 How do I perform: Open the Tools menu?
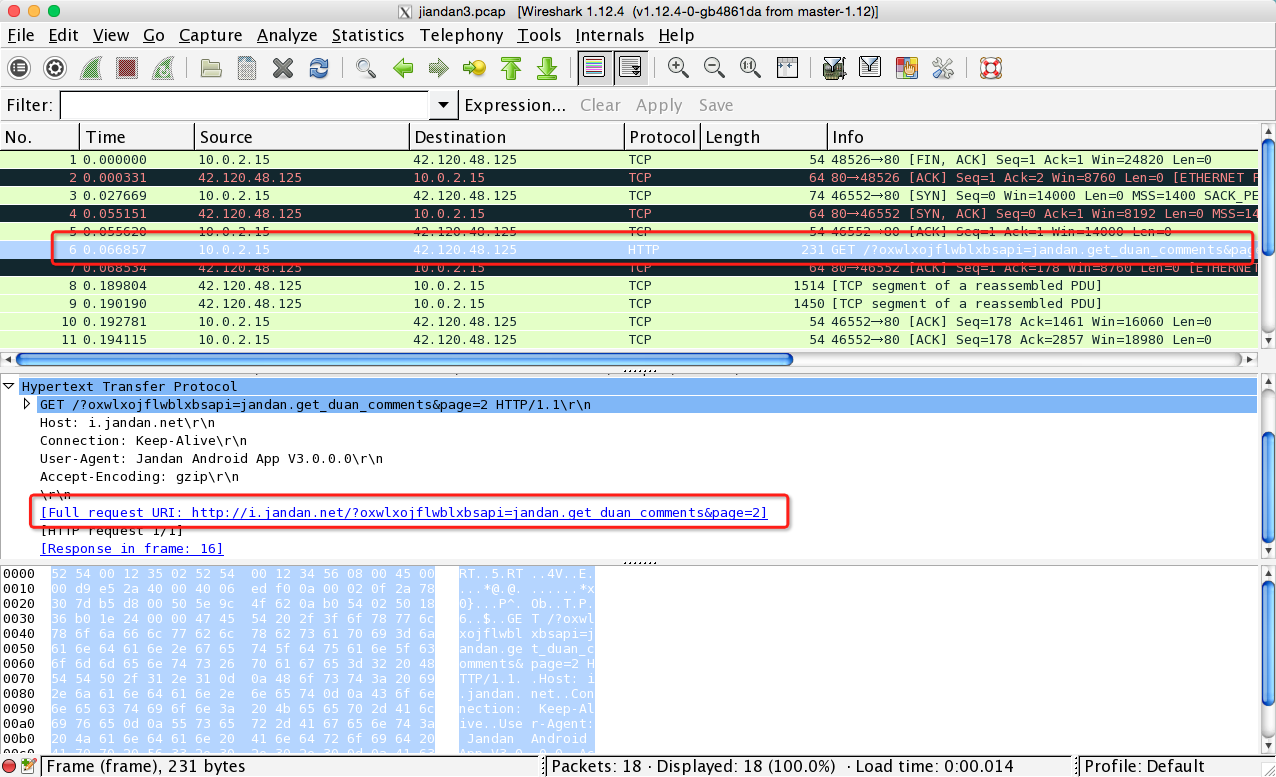click(540, 35)
